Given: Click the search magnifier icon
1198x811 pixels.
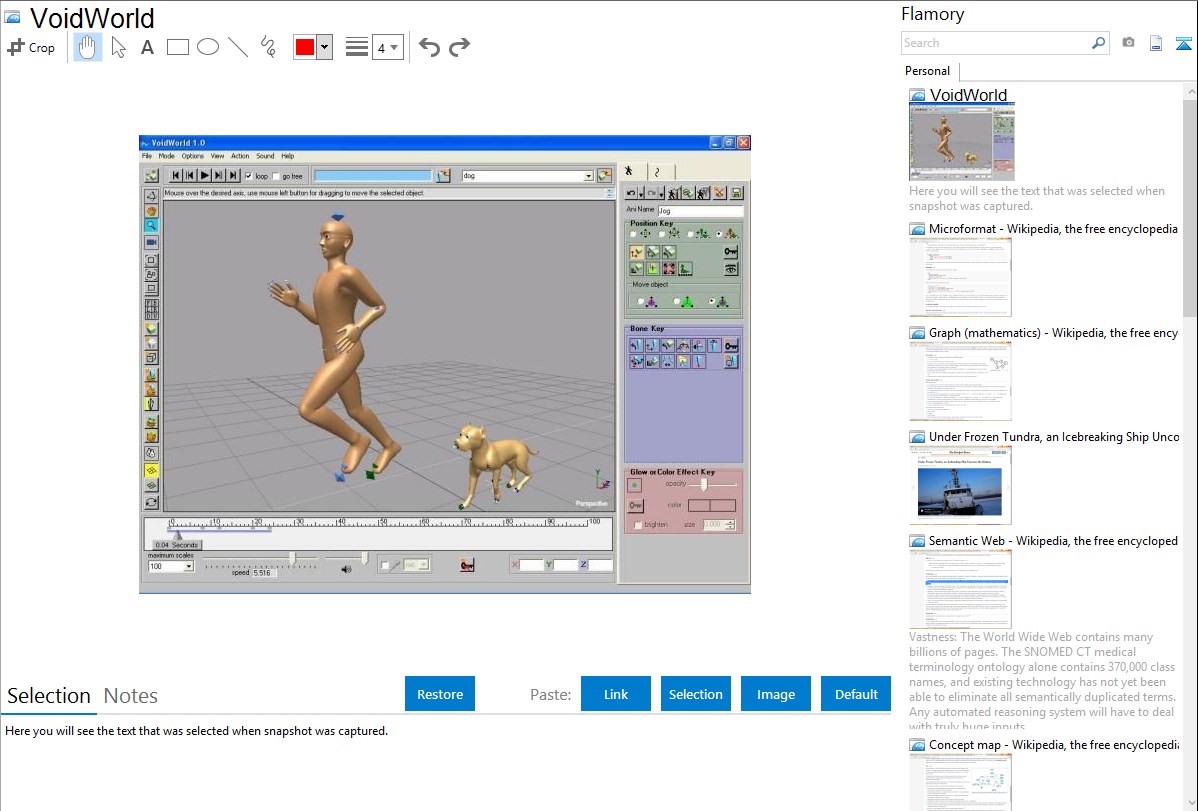Looking at the screenshot, I should coord(1098,43).
